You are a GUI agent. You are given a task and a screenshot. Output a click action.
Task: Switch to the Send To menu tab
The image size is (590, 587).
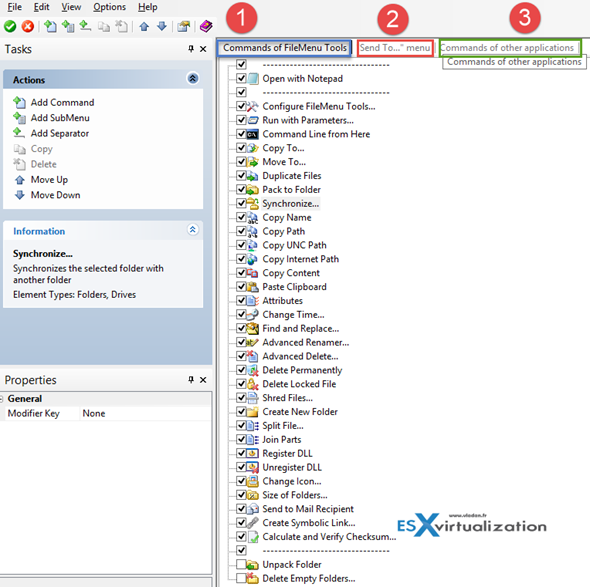pyautogui.click(x=395, y=48)
